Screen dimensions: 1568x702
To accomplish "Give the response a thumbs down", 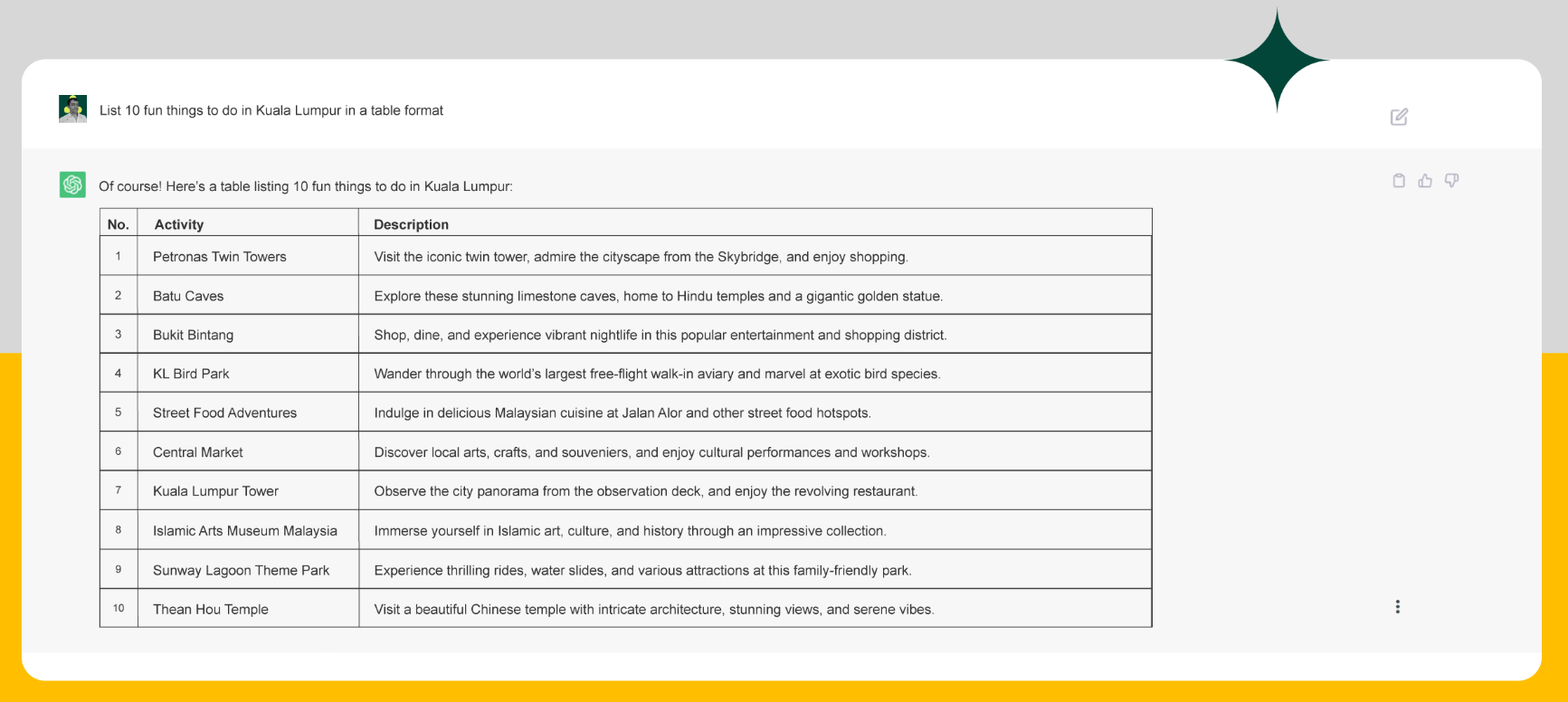I will click(x=1451, y=181).
